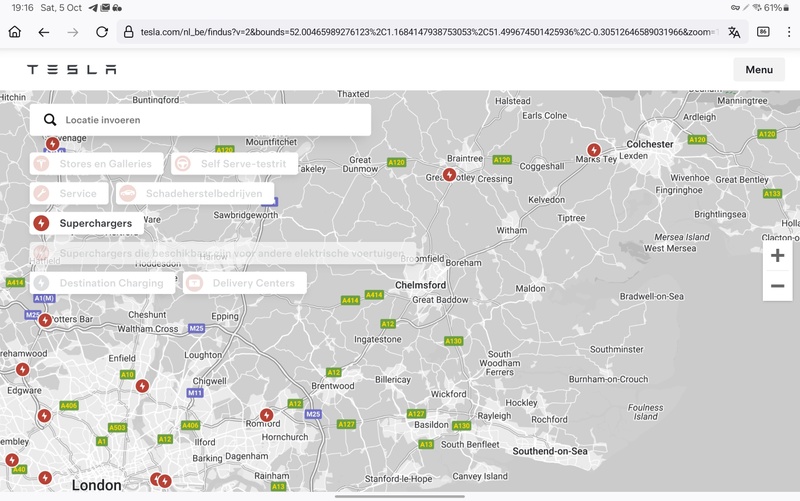800x501 pixels.
Task: Select the Supercharger pin near Wembley
Action: tap(12, 460)
